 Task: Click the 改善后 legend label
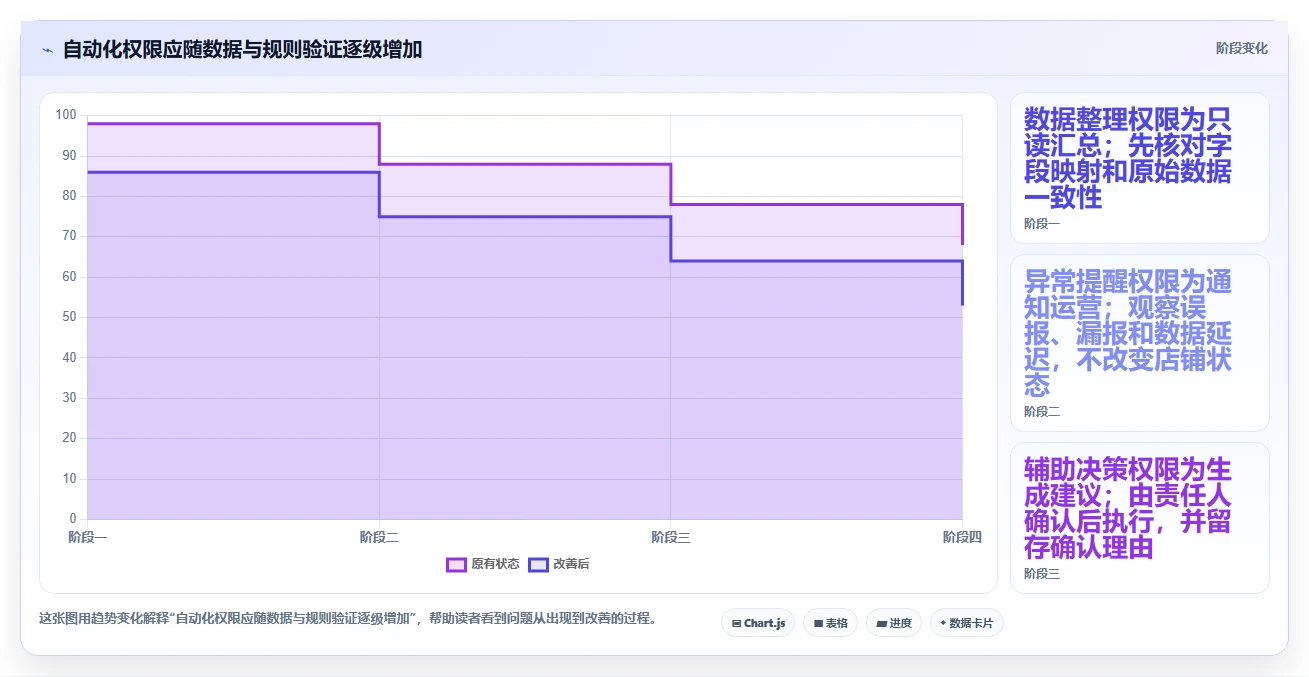pyautogui.click(x=571, y=564)
